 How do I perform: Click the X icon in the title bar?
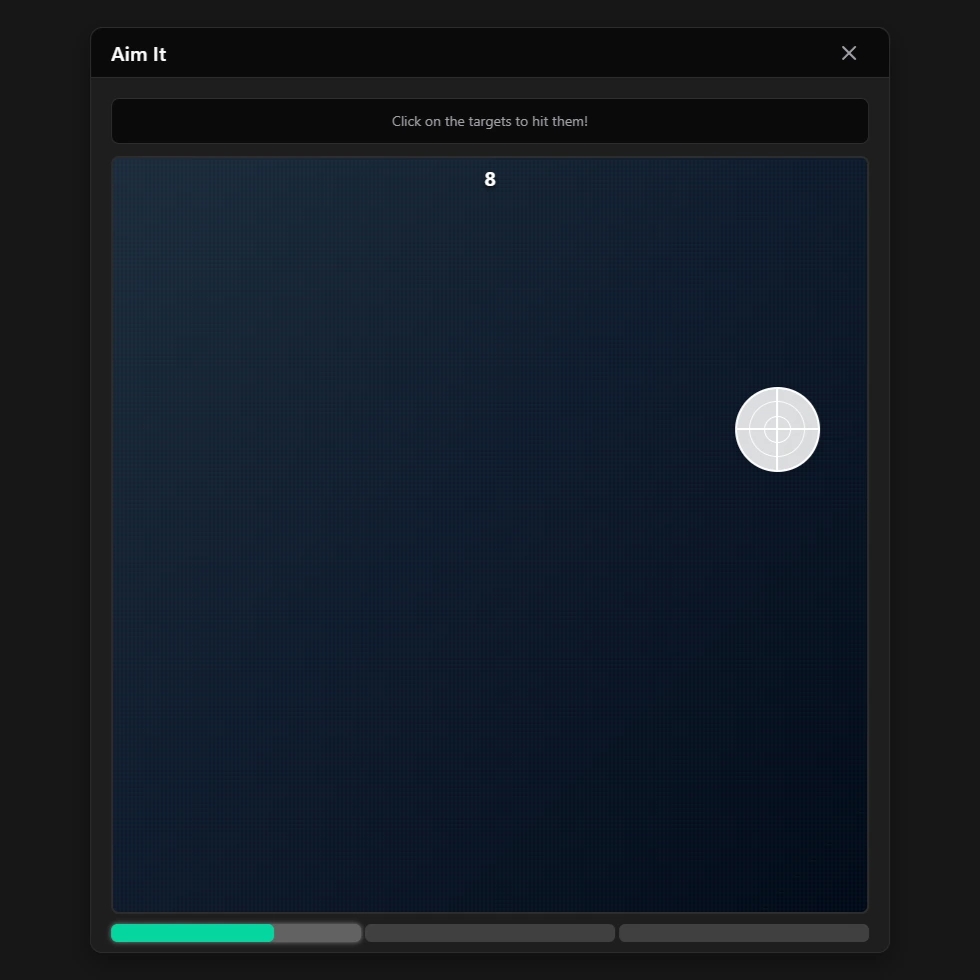[x=848, y=53]
